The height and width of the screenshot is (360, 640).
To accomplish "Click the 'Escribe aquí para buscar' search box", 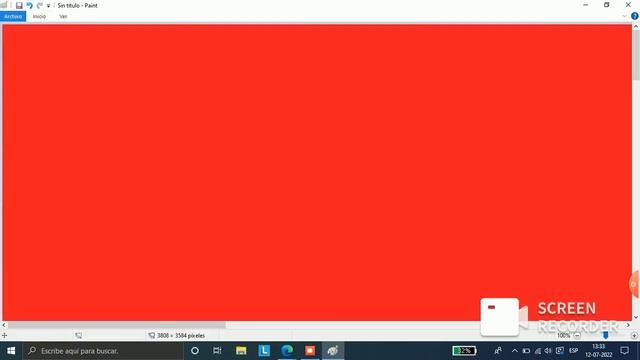I will tap(103, 351).
